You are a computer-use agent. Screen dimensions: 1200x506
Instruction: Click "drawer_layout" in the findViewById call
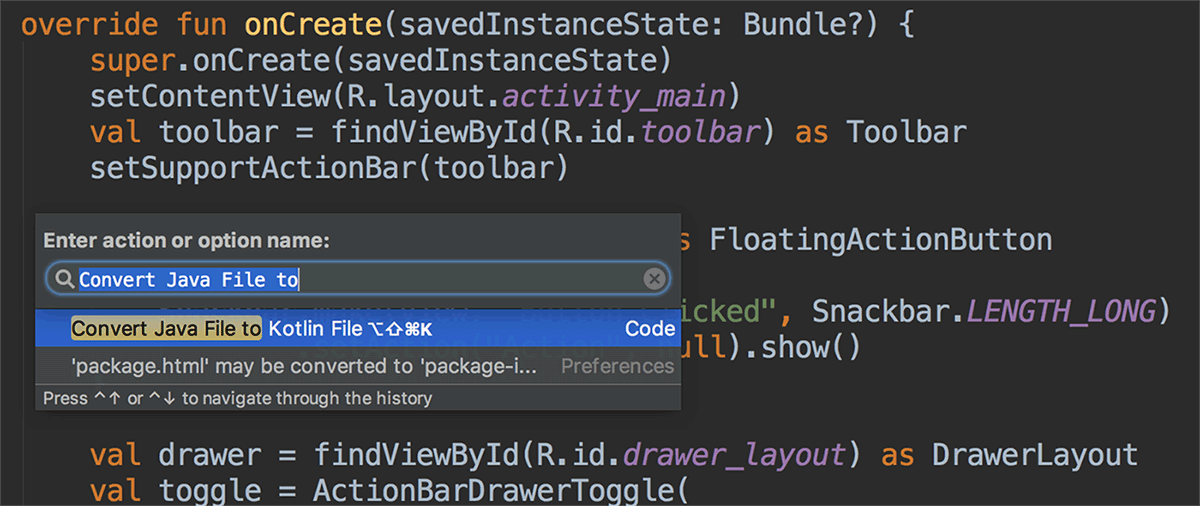pyautogui.click(x=734, y=456)
